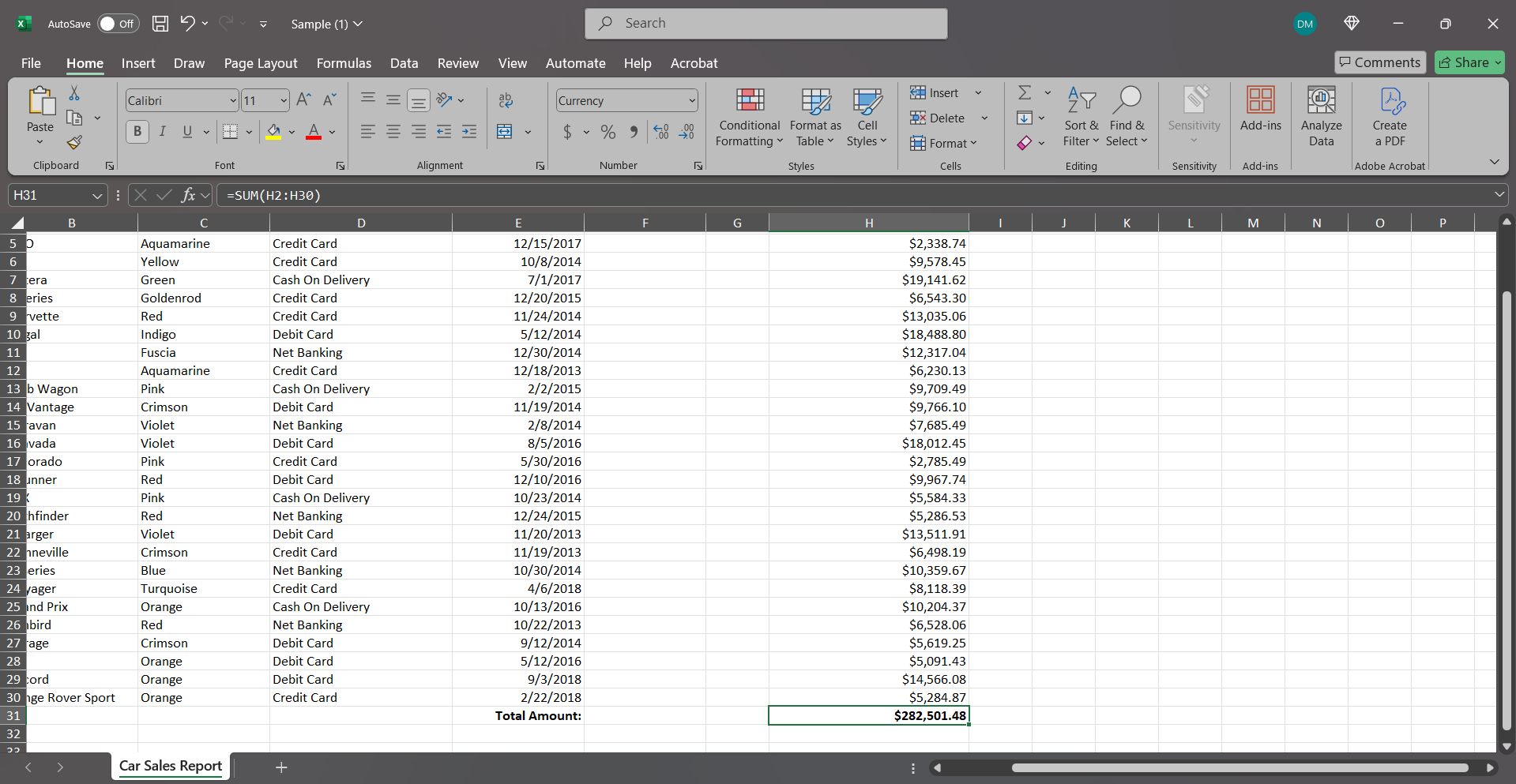Image resolution: width=1516 pixels, height=784 pixels.
Task: Toggle Align Left for the cell
Action: [368, 132]
